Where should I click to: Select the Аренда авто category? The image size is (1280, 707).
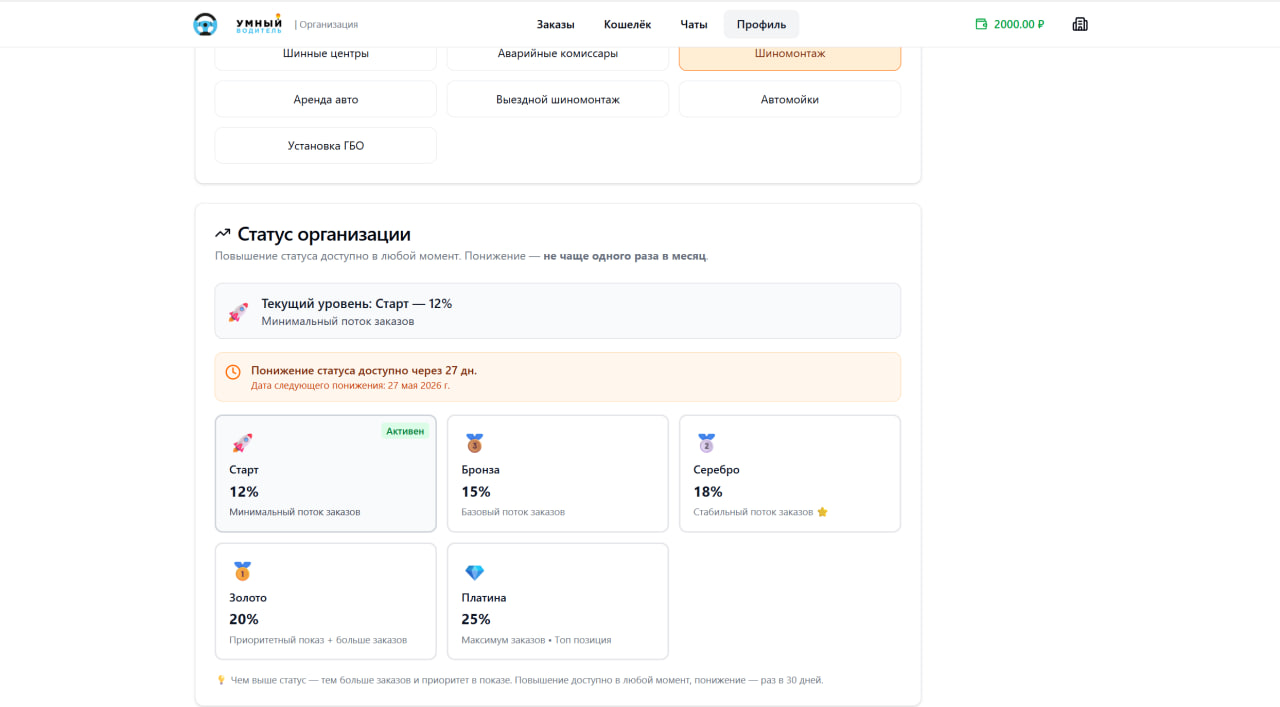tap(326, 99)
